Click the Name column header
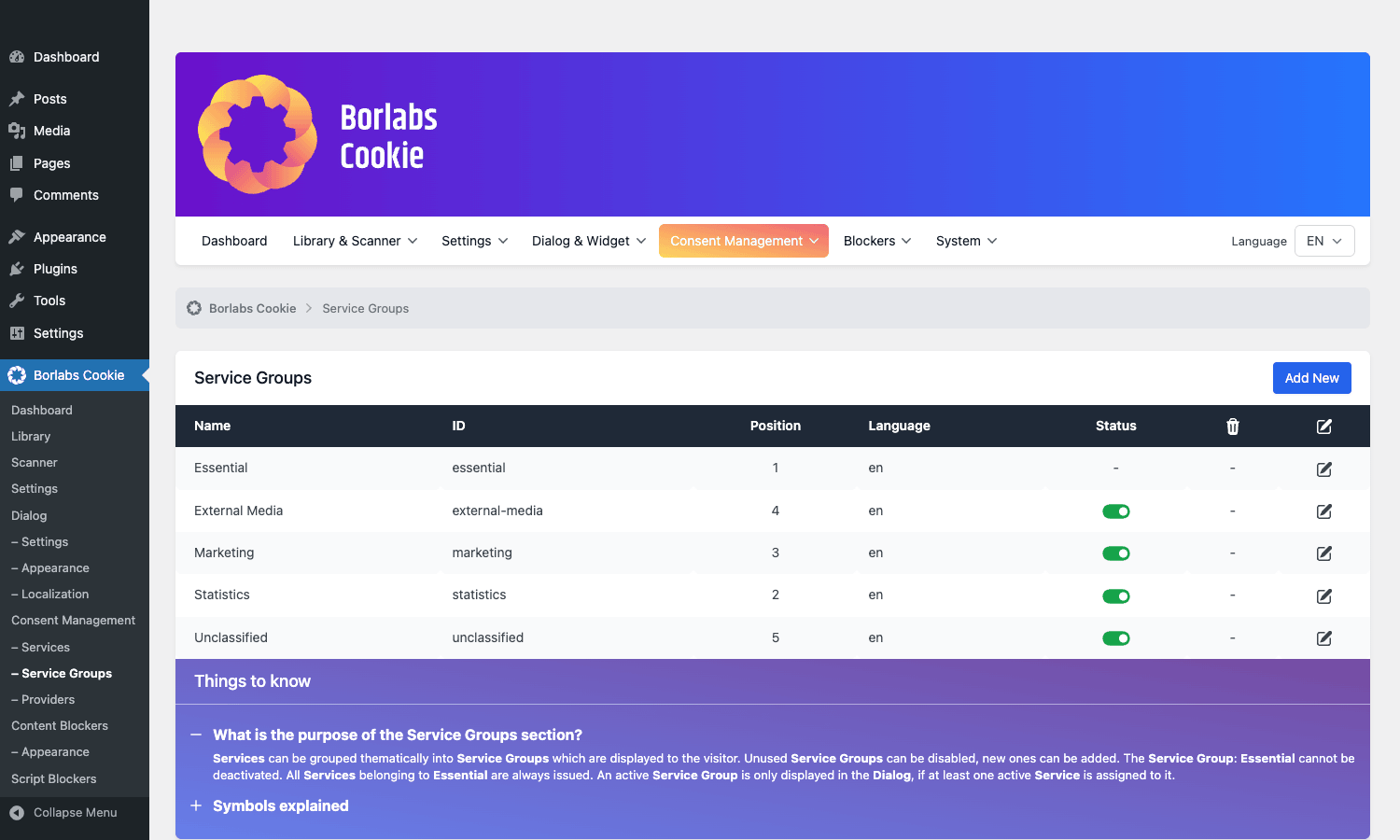 tap(212, 426)
